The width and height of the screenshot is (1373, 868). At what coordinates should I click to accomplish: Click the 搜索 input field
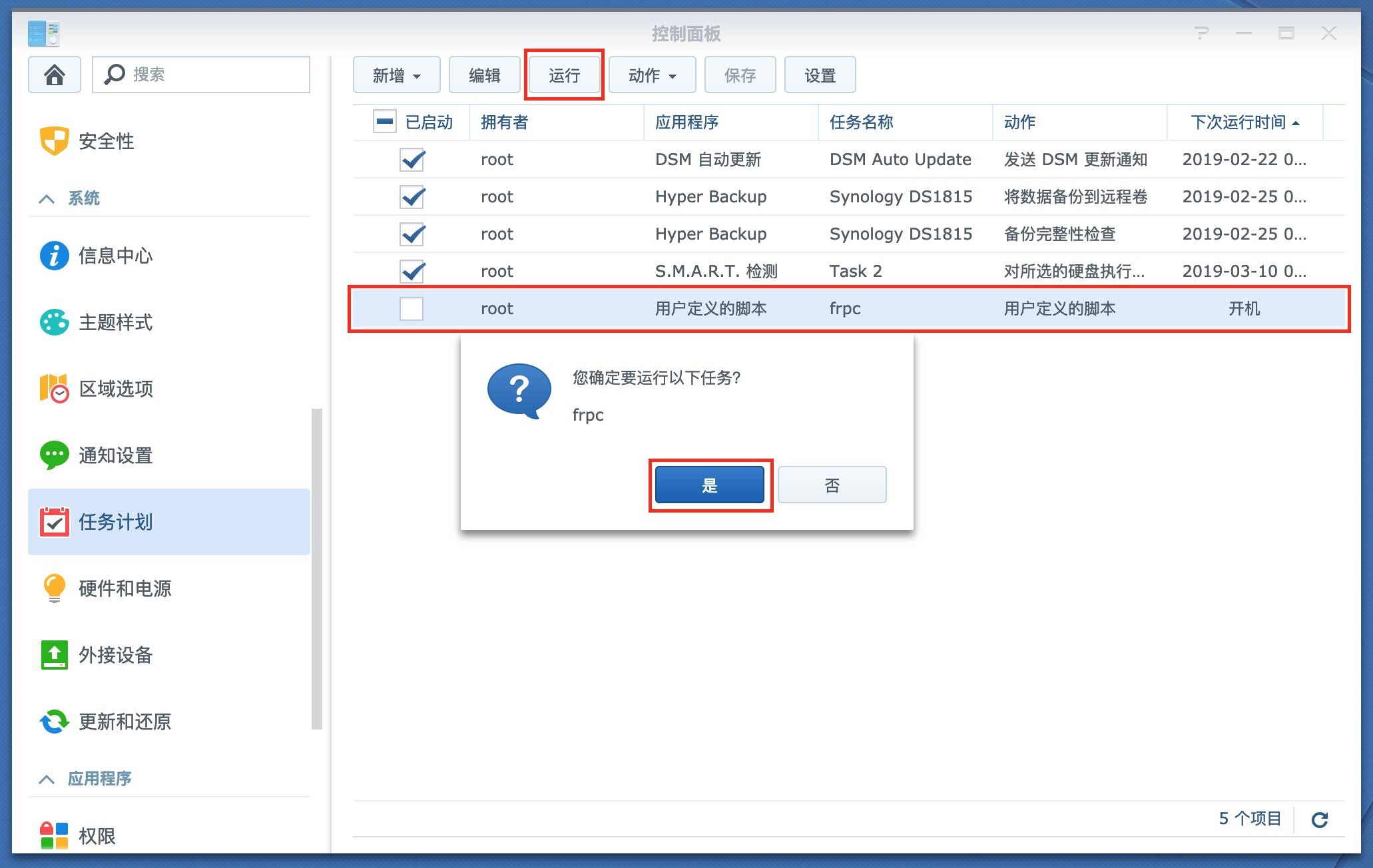201,75
